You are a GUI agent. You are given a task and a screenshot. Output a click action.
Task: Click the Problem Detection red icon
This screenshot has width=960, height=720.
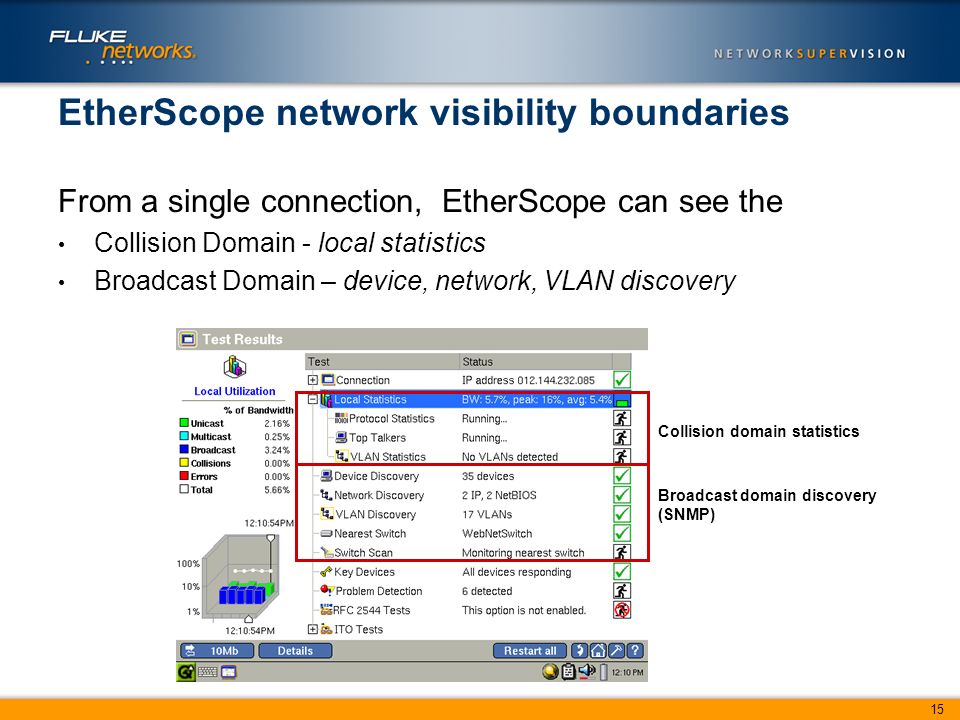pos(327,590)
